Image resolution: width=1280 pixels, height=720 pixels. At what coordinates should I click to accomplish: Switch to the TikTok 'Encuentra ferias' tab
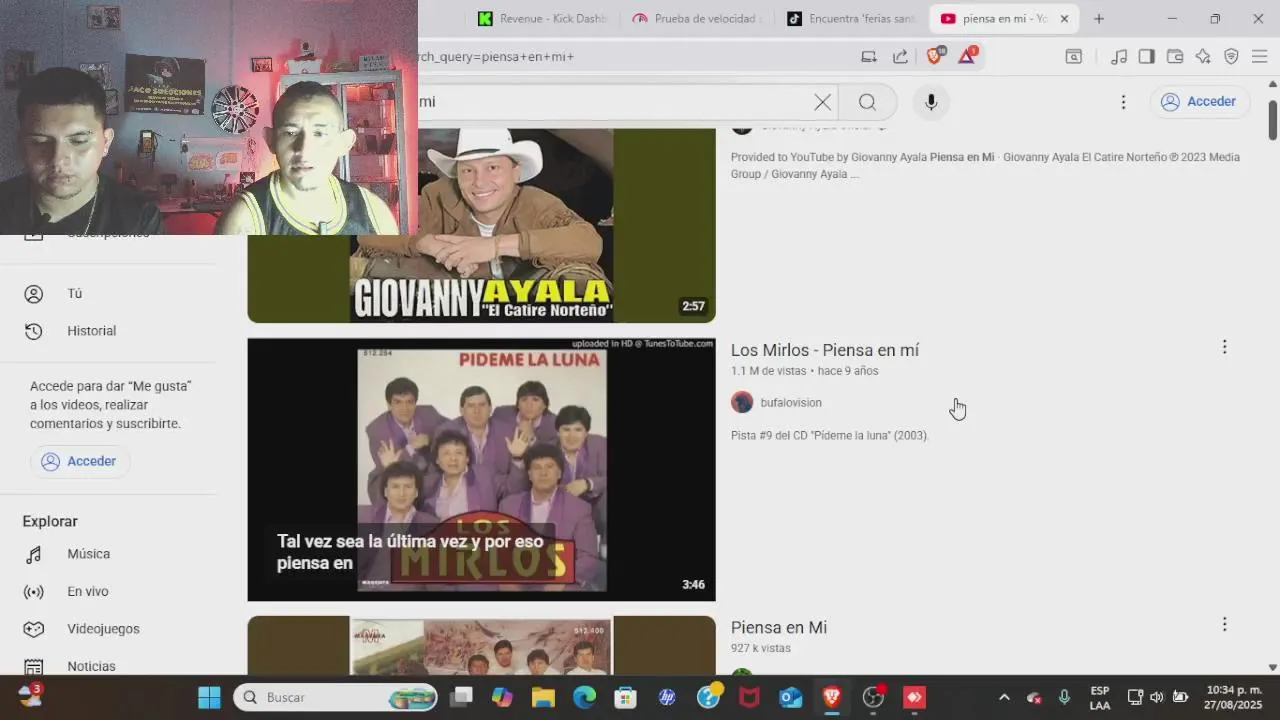pyautogui.click(x=852, y=19)
